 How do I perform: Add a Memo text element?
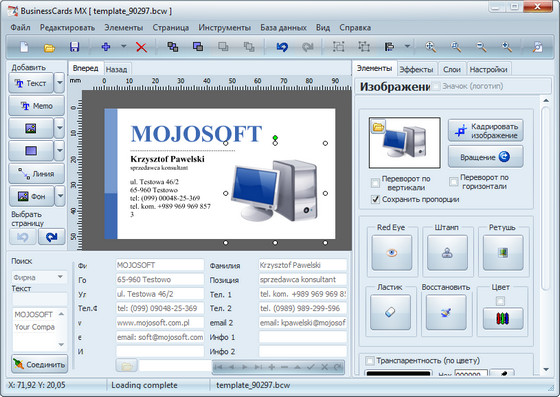pyautogui.click(x=36, y=106)
